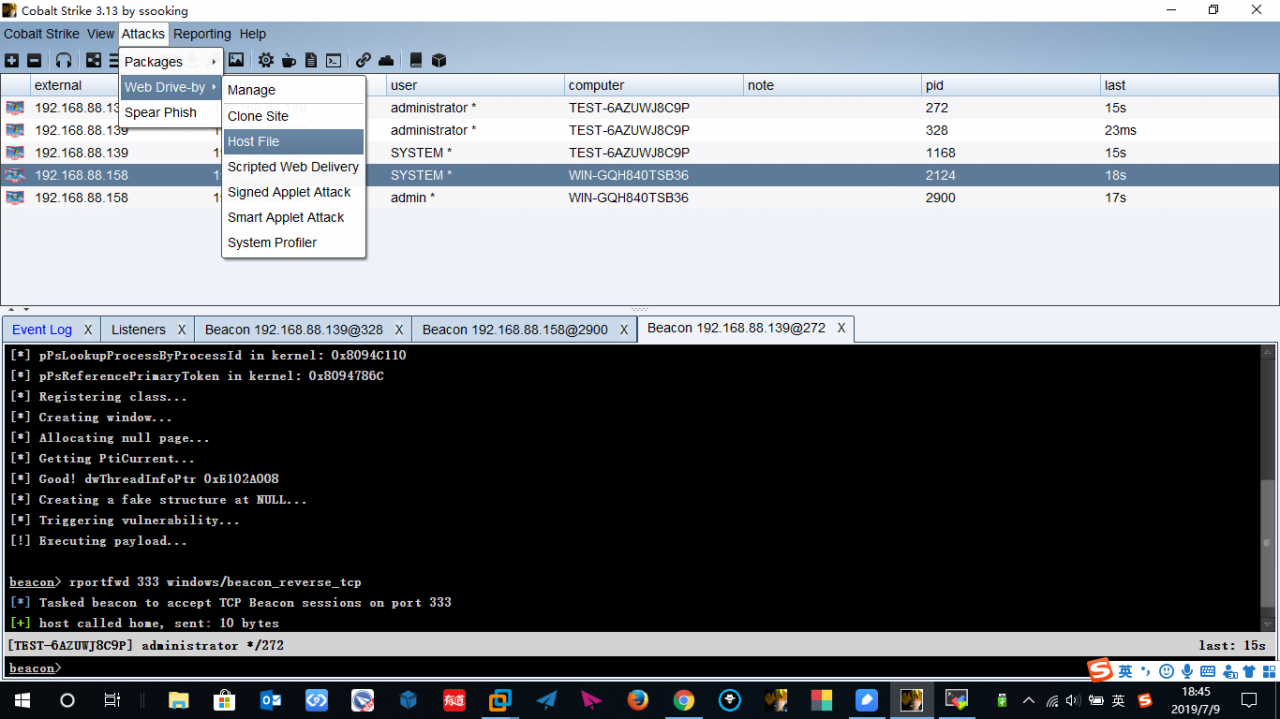Open the Windows action center icon
The image size is (1280, 719).
tap(1249, 700)
